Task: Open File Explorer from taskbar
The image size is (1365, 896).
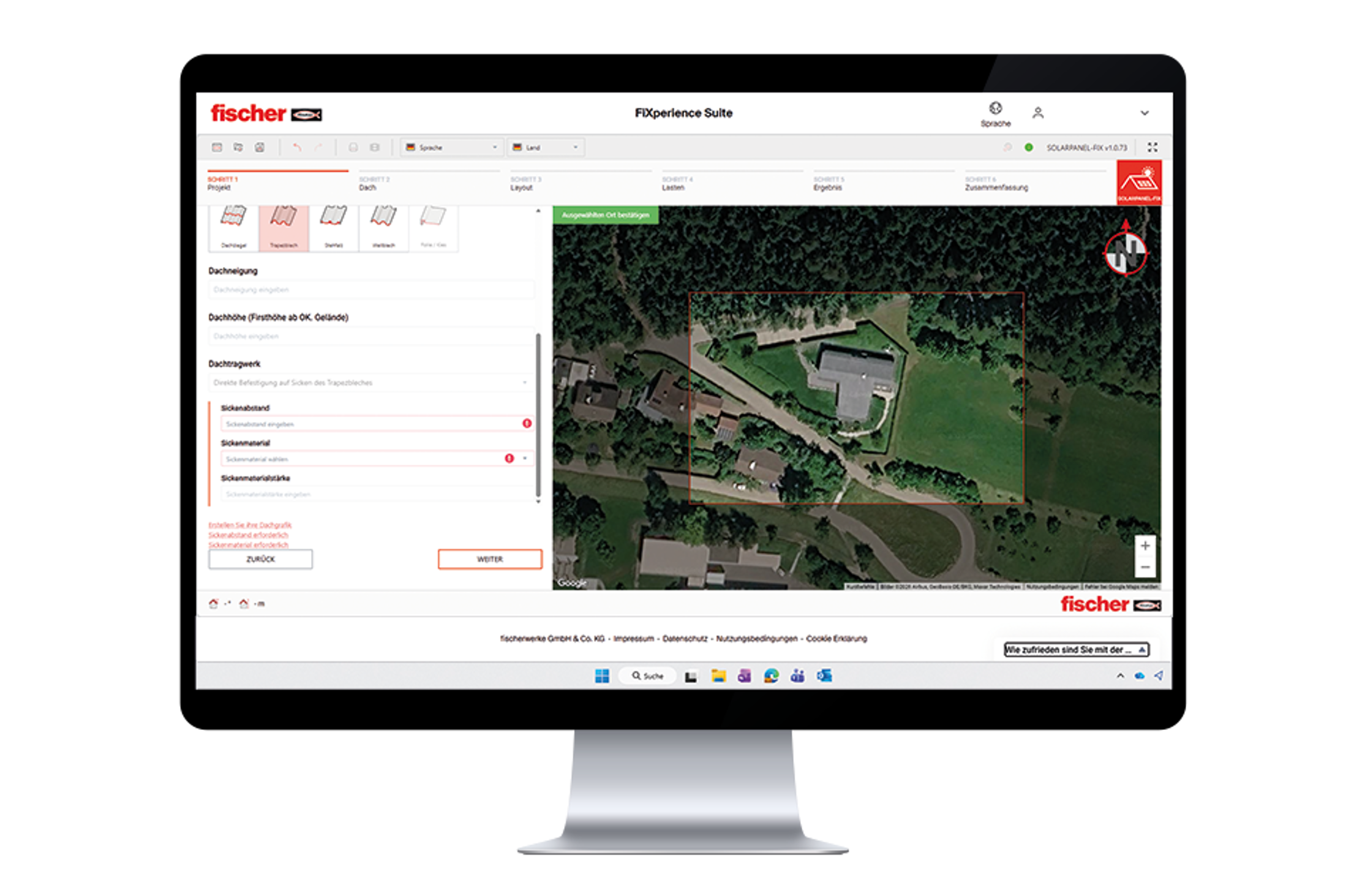Action: 718,676
